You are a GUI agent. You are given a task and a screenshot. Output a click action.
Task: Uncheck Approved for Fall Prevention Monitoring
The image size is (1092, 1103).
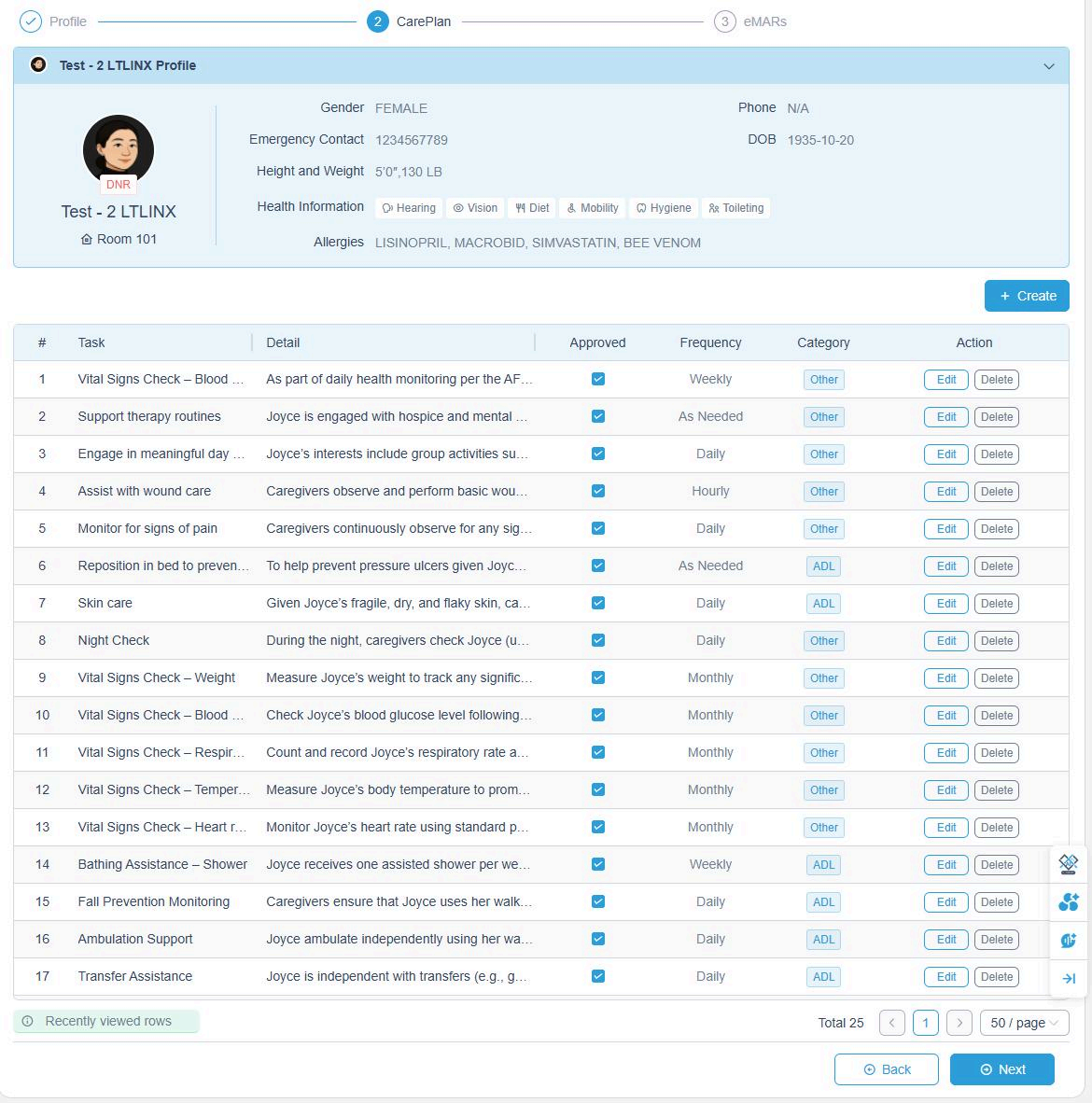tap(598, 901)
